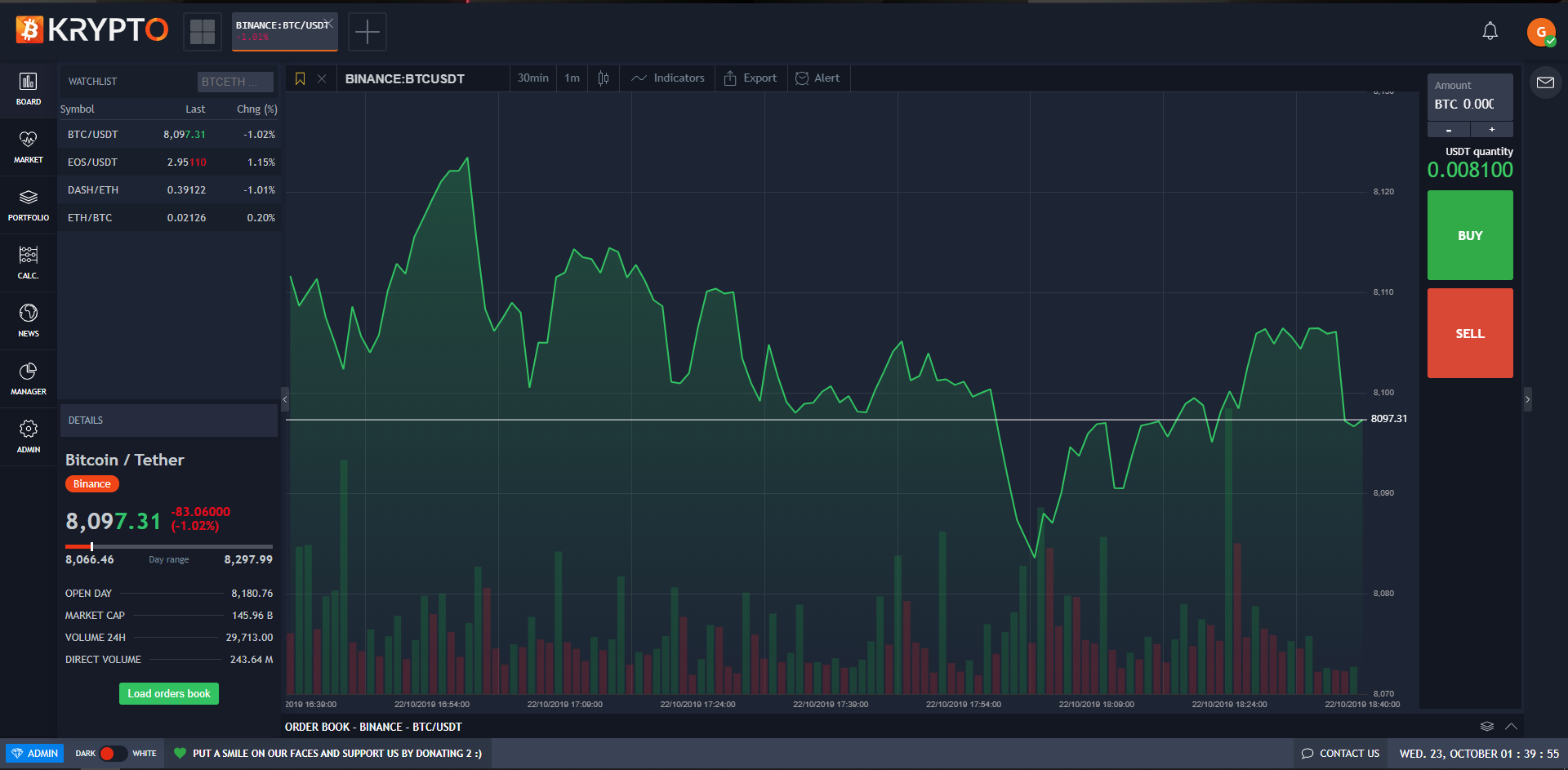Select ETH/BTC in the watchlist
The image size is (1568, 770).
coord(169,218)
